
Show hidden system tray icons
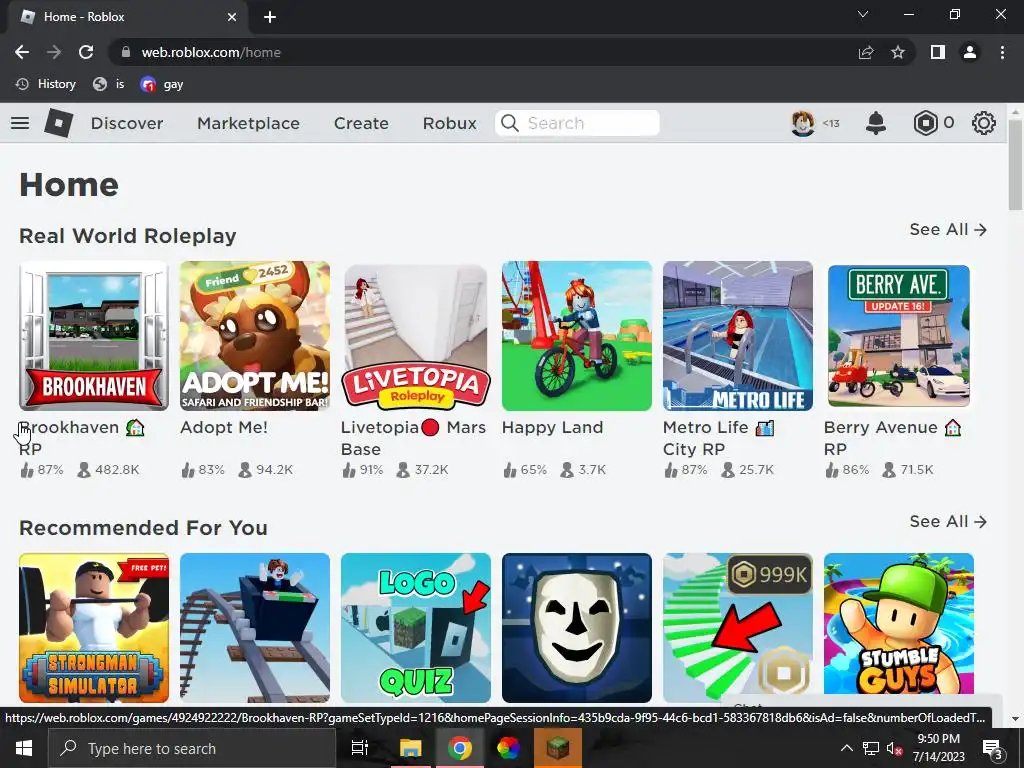click(x=846, y=748)
